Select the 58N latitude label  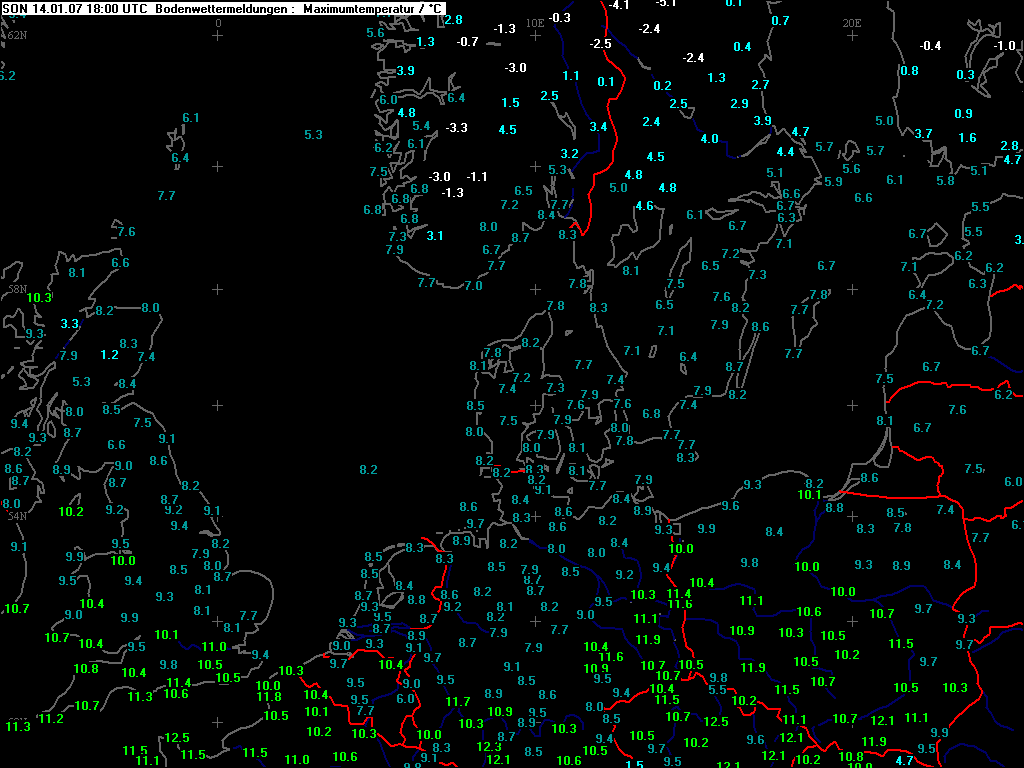17,289
